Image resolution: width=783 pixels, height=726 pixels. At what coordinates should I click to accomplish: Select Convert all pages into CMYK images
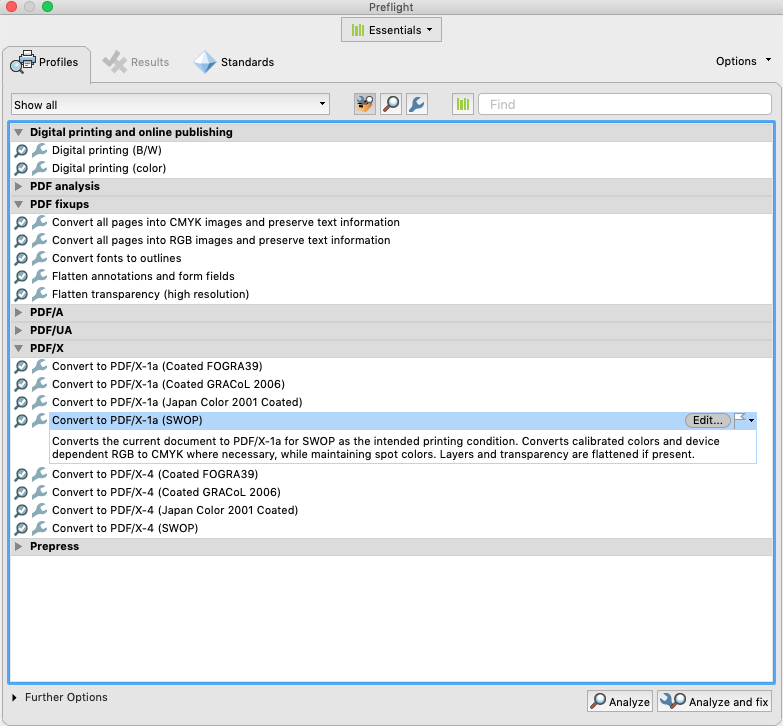[226, 222]
